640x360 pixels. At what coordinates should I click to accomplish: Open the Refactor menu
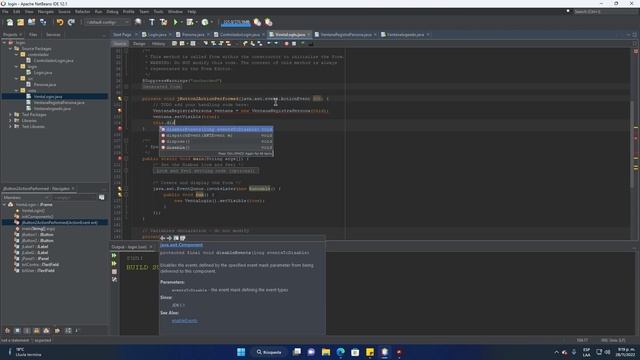tap(82, 12)
